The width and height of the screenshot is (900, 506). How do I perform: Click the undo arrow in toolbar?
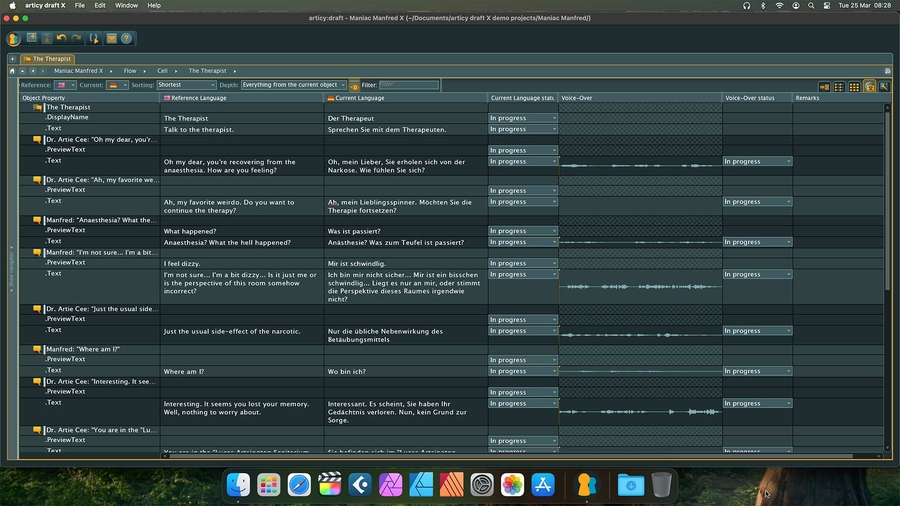pyautogui.click(x=61, y=39)
